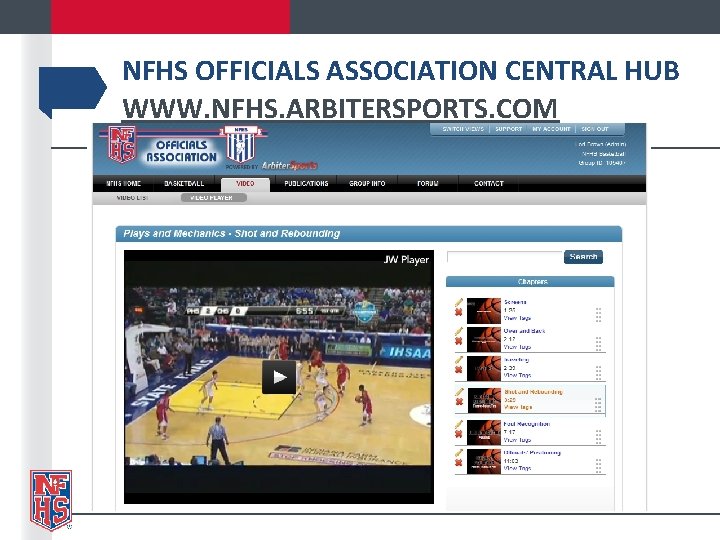
Task: Click the blue striped NFHS officials crest
Action: [x=241, y=143]
